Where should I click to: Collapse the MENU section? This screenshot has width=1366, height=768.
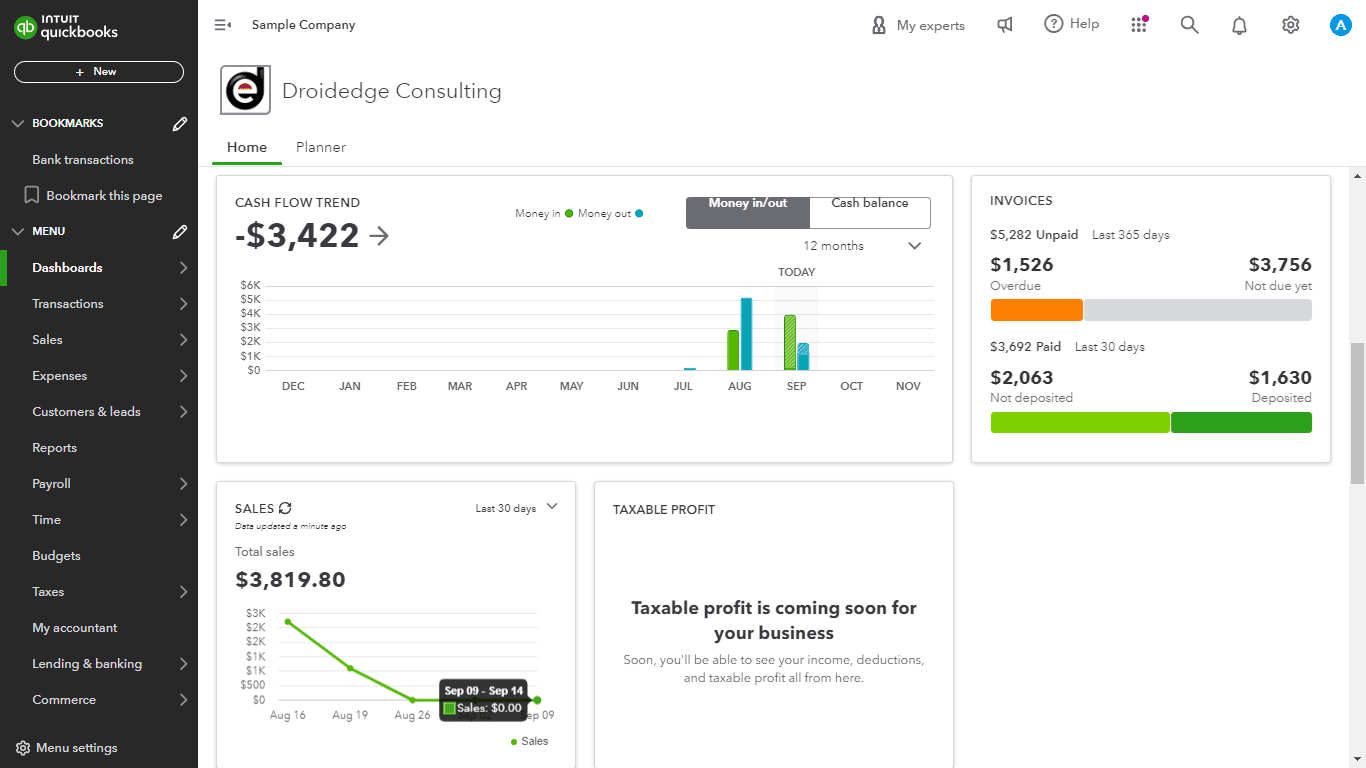(x=17, y=232)
